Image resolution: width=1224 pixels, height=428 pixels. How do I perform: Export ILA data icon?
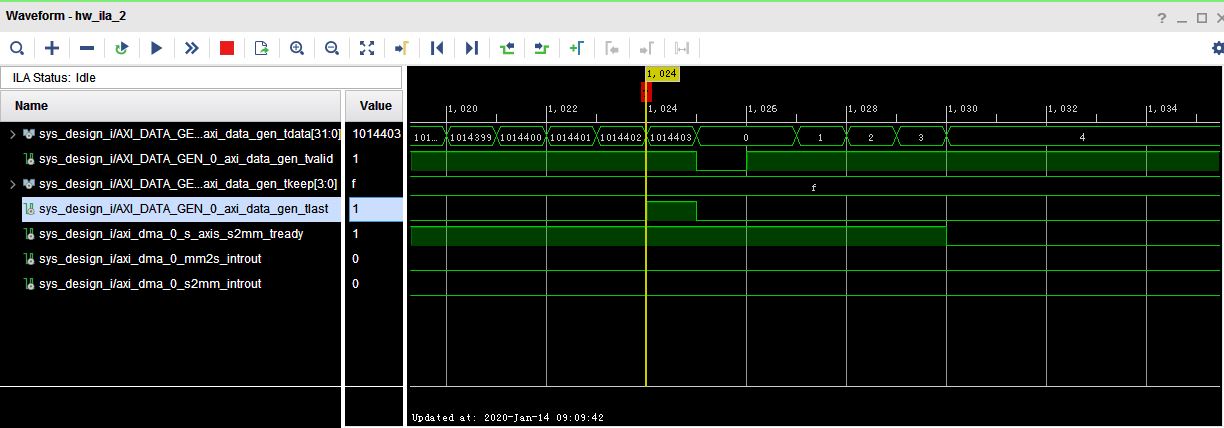pos(262,47)
